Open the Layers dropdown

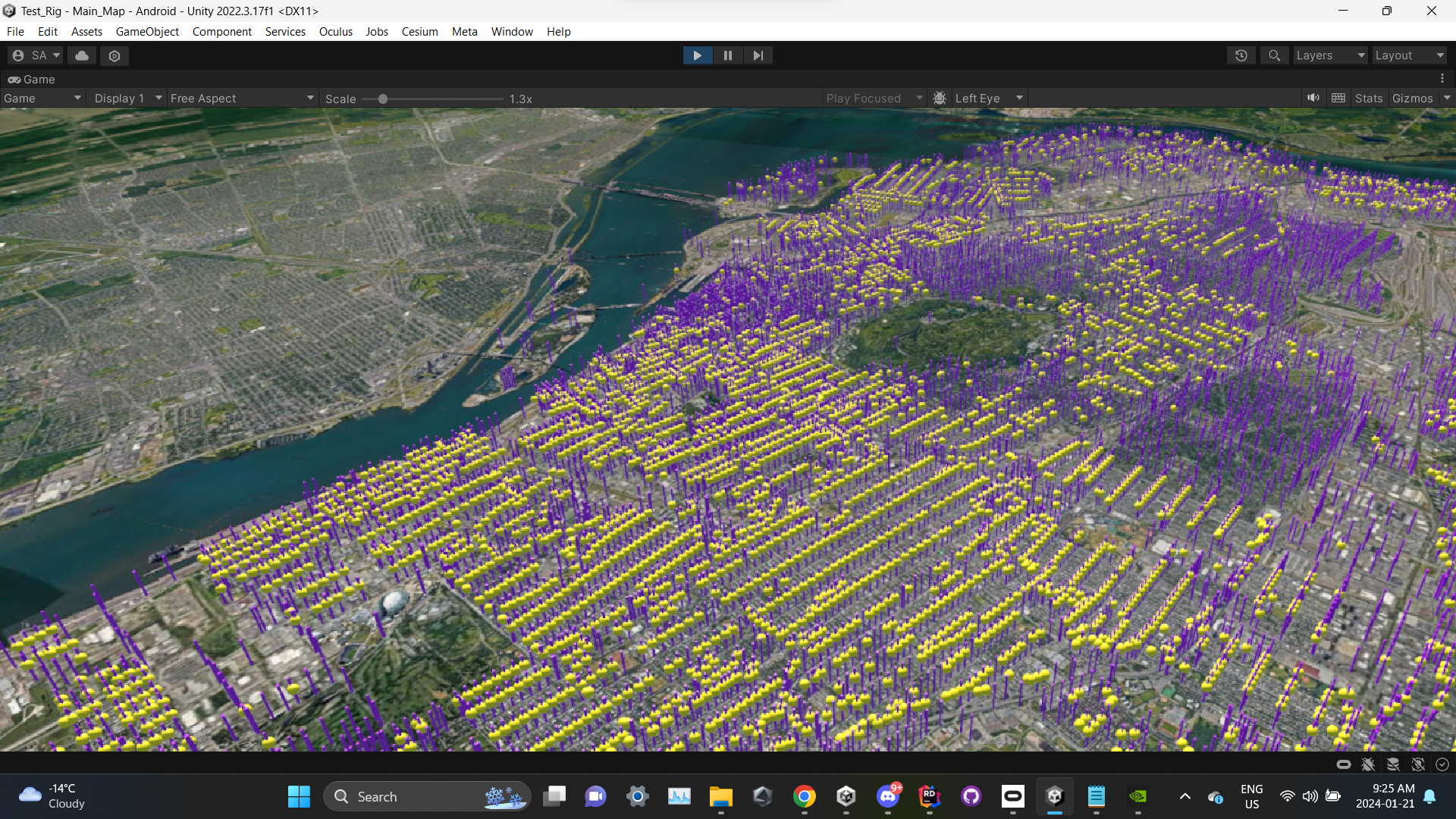[x=1329, y=55]
